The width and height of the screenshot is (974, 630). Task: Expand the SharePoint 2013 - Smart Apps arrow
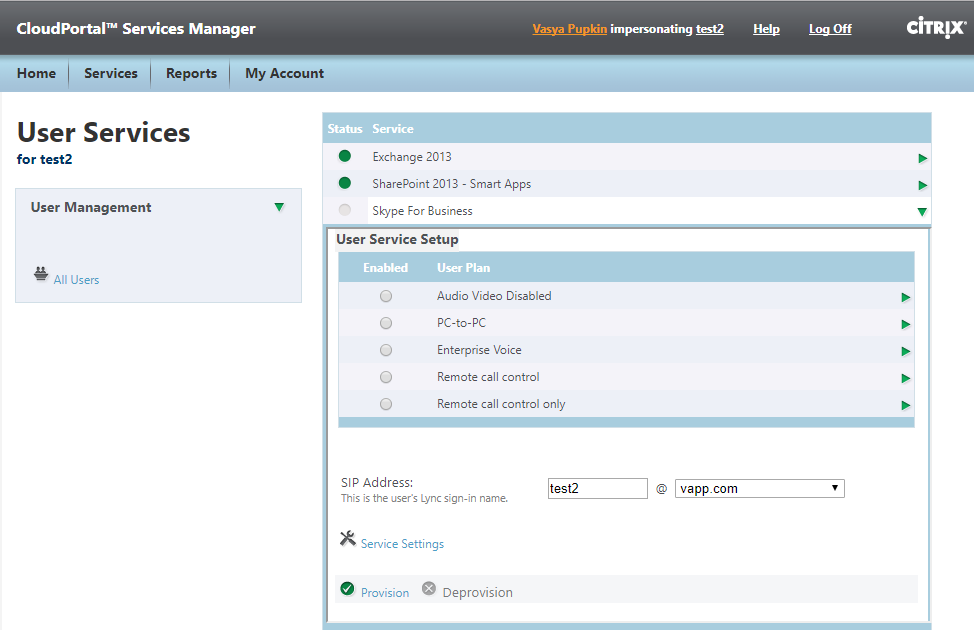coord(922,185)
